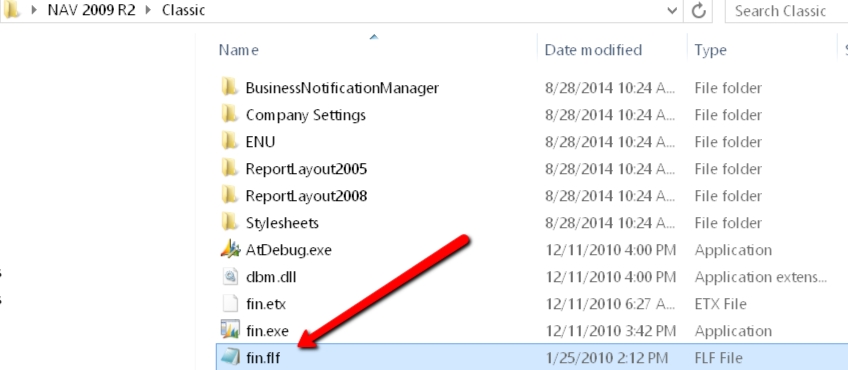Select the AtDebug.exe application icon
The image size is (848, 370).
click(230, 249)
